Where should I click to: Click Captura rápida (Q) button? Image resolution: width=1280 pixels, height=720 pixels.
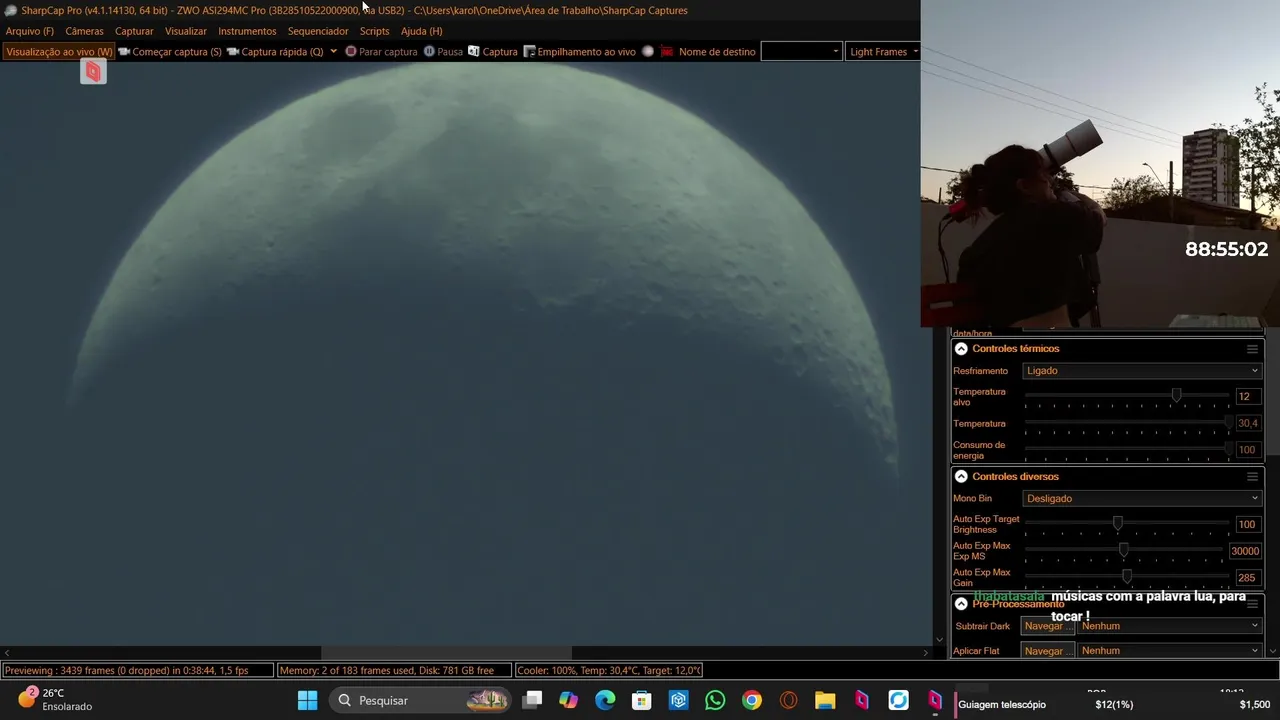coord(275,51)
